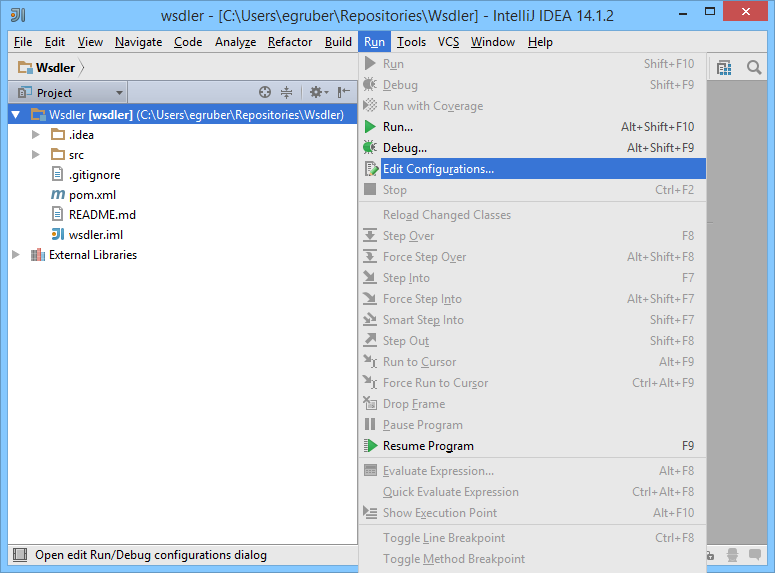Open the Edit menu

point(54,42)
